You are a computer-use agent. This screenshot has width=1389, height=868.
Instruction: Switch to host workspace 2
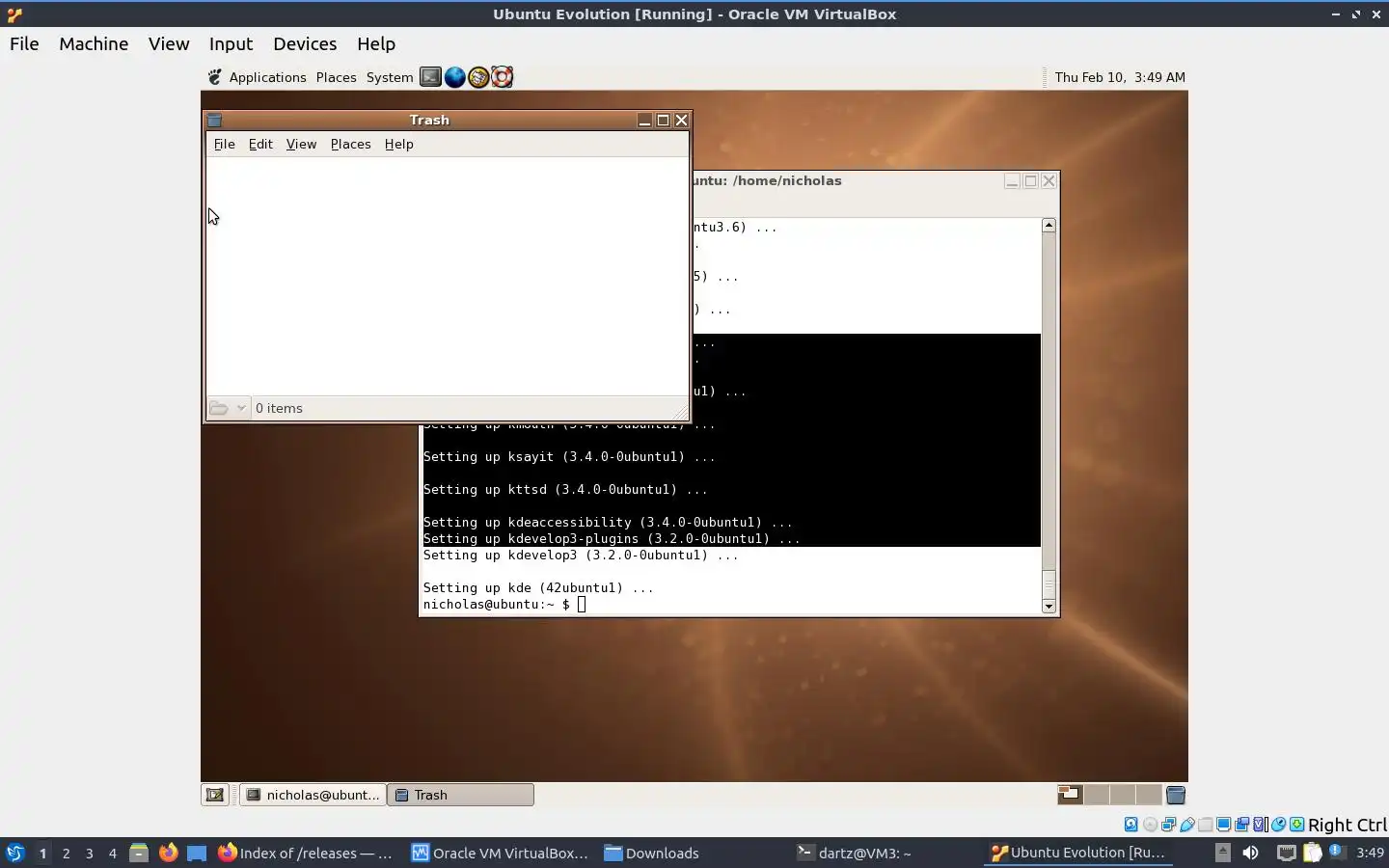[x=66, y=854]
